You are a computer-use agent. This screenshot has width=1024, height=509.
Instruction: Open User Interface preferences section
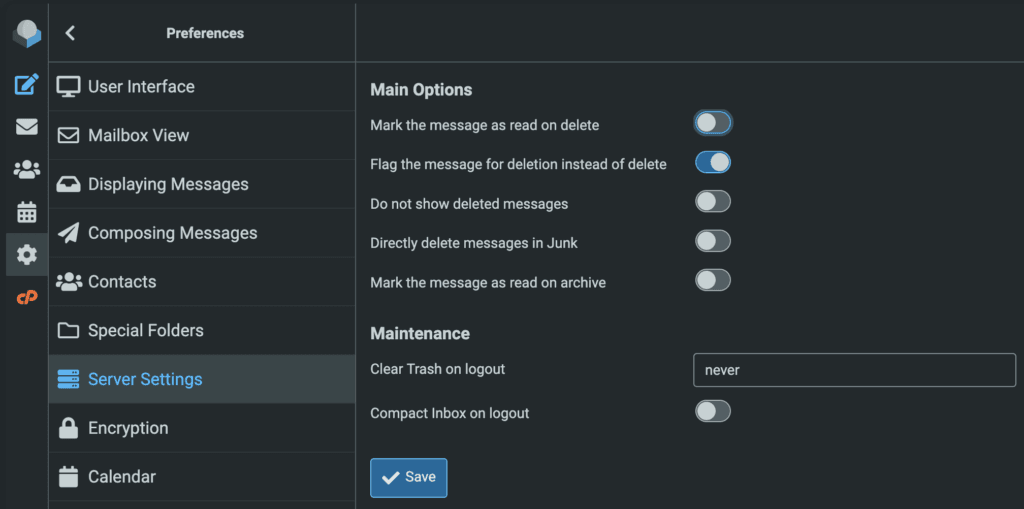(x=202, y=86)
